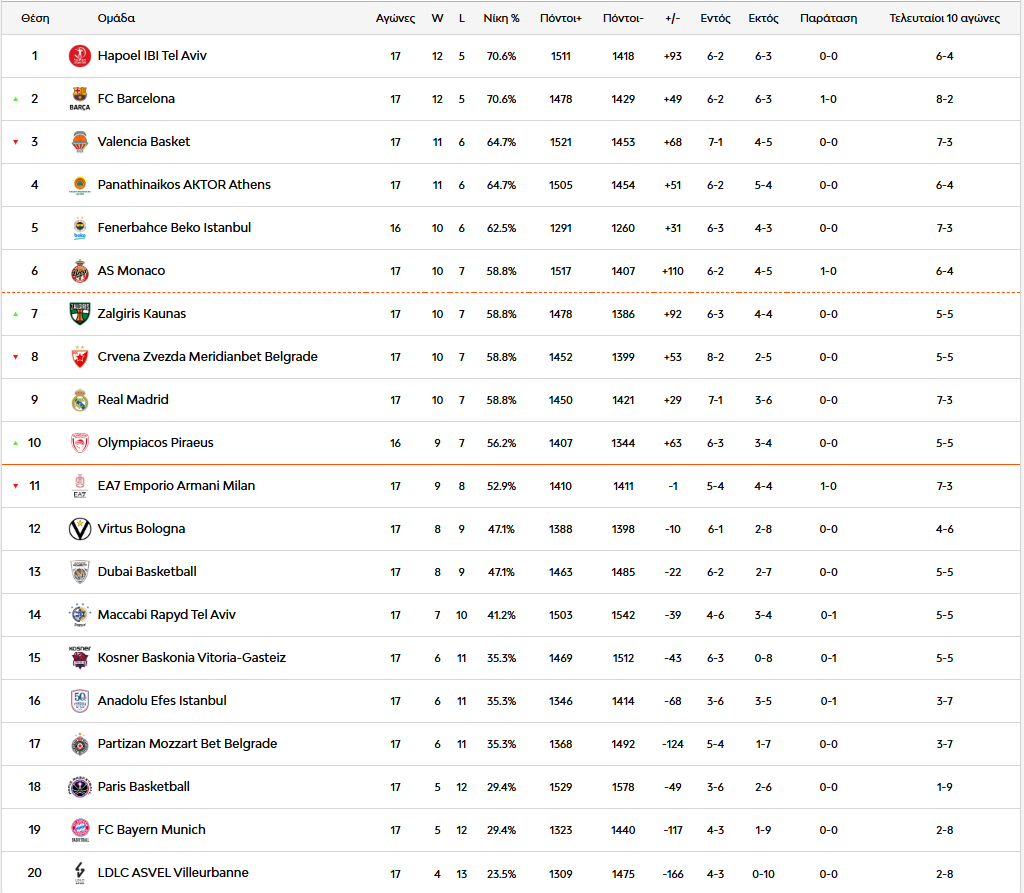Sort by the Νίκη % column header
The height and width of the screenshot is (893, 1024).
point(501,18)
